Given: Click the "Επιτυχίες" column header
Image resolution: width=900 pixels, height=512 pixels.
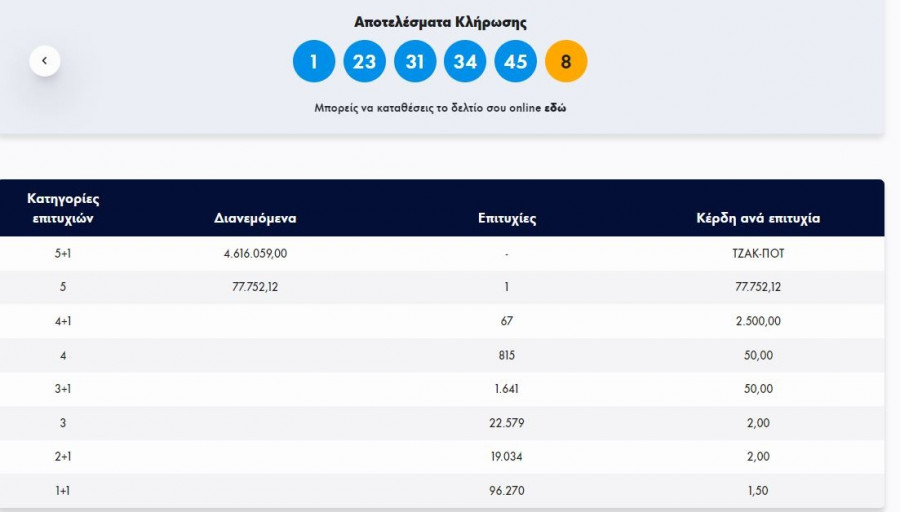Looking at the screenshot, I should (x=507, y=218).
